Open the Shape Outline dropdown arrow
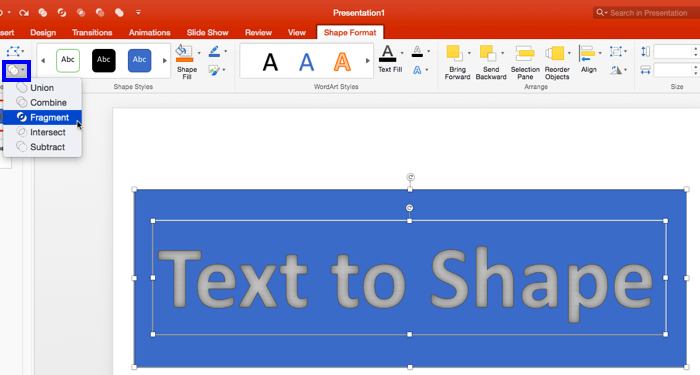The image size is (700, 375). point(225,51)
